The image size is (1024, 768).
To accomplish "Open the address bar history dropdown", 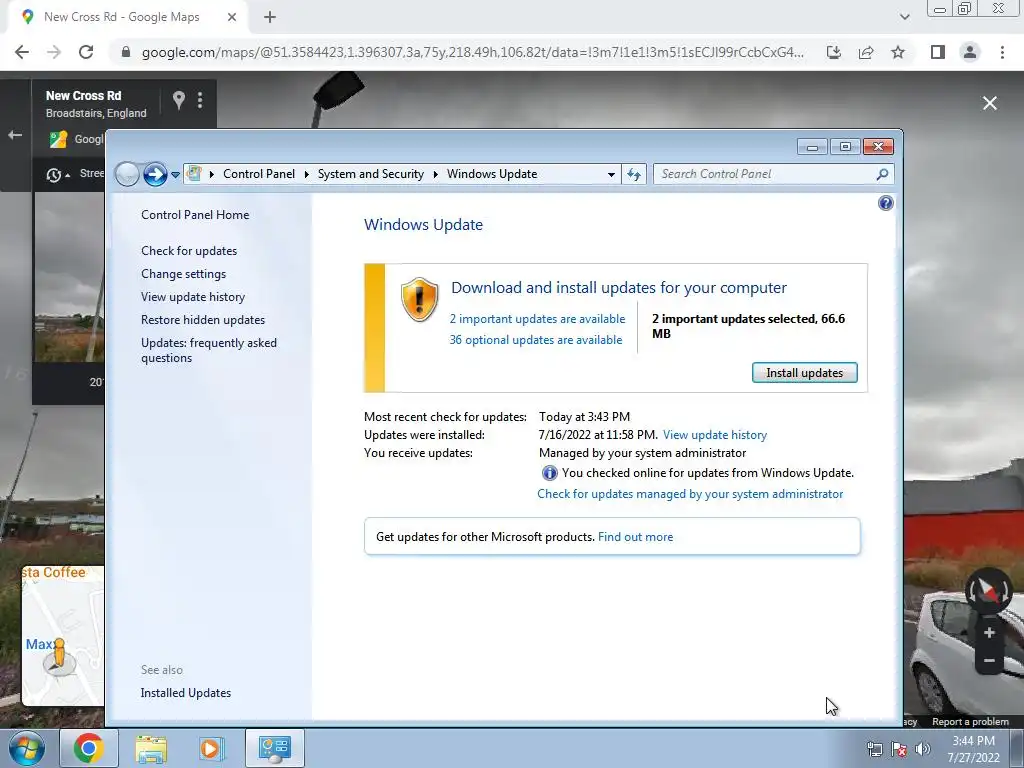I will pyautogui.click(x=611, y=174).
